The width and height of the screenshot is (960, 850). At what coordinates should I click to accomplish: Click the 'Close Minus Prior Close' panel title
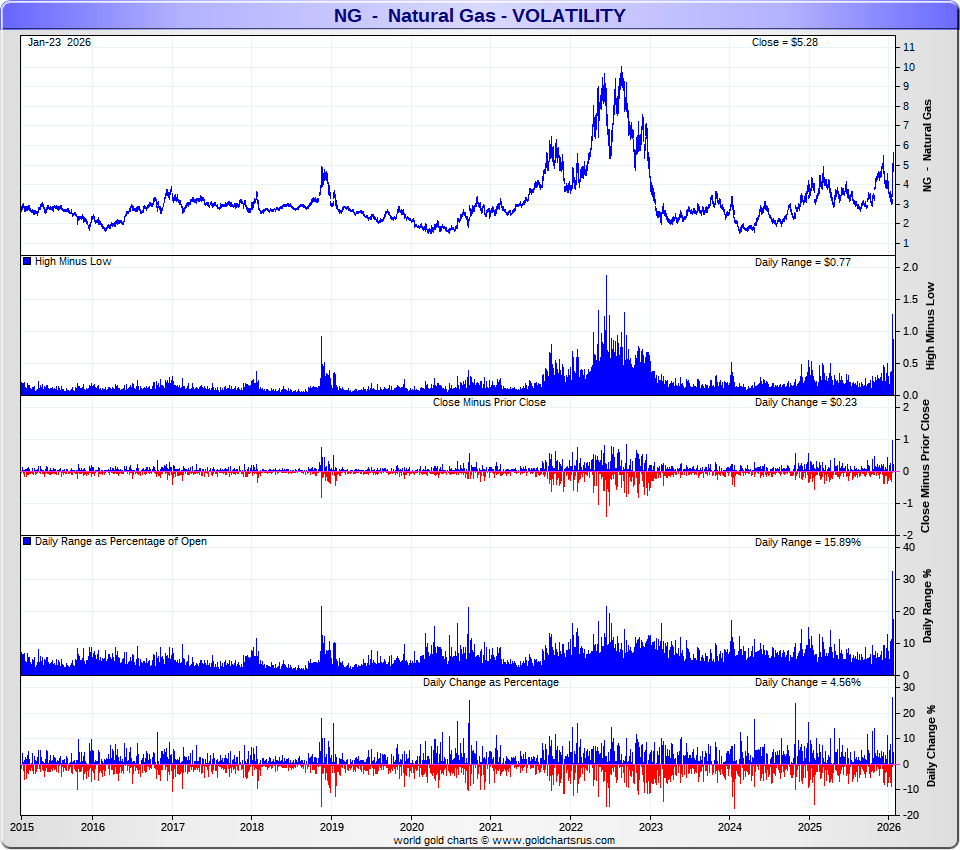click(x=489, y=402)
